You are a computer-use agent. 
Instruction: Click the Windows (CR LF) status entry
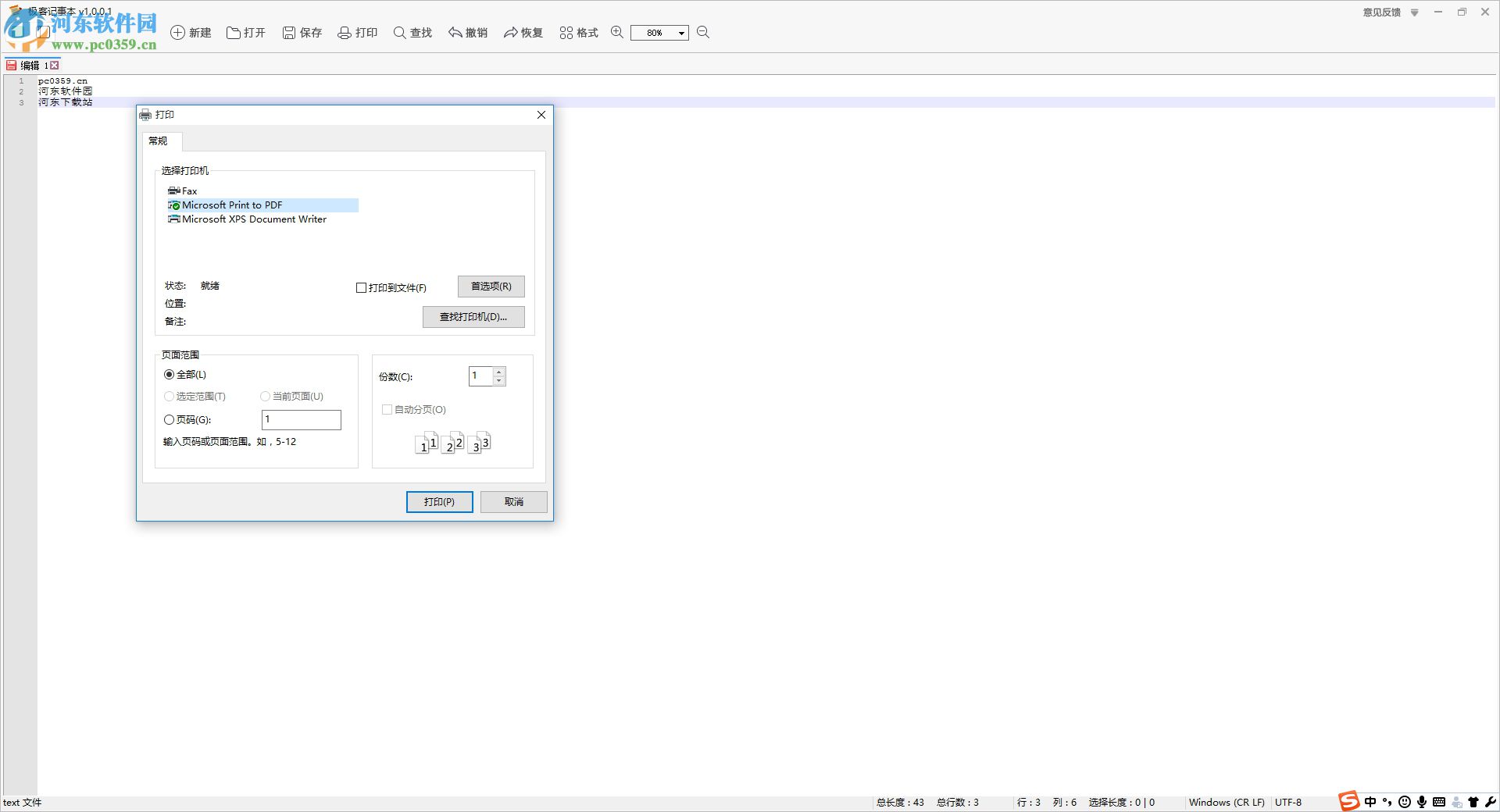1227,803
